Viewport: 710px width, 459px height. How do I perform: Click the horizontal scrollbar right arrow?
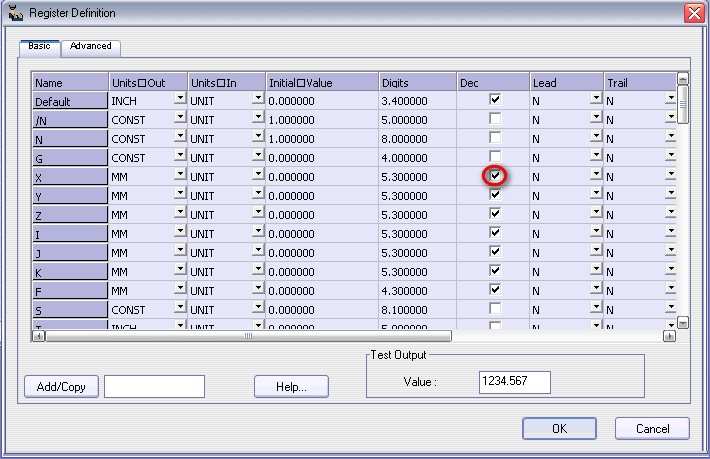tap(669, 336)
